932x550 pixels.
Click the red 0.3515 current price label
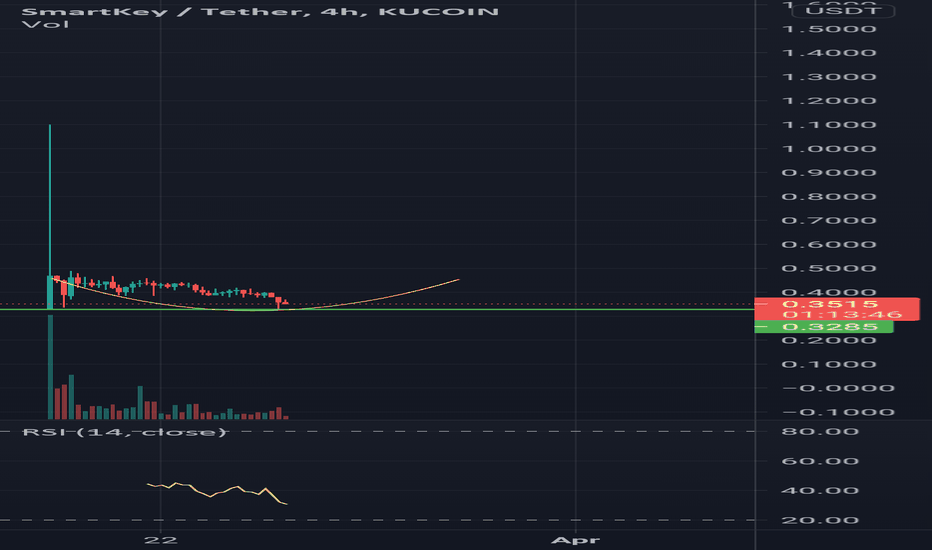pos(830,304)
